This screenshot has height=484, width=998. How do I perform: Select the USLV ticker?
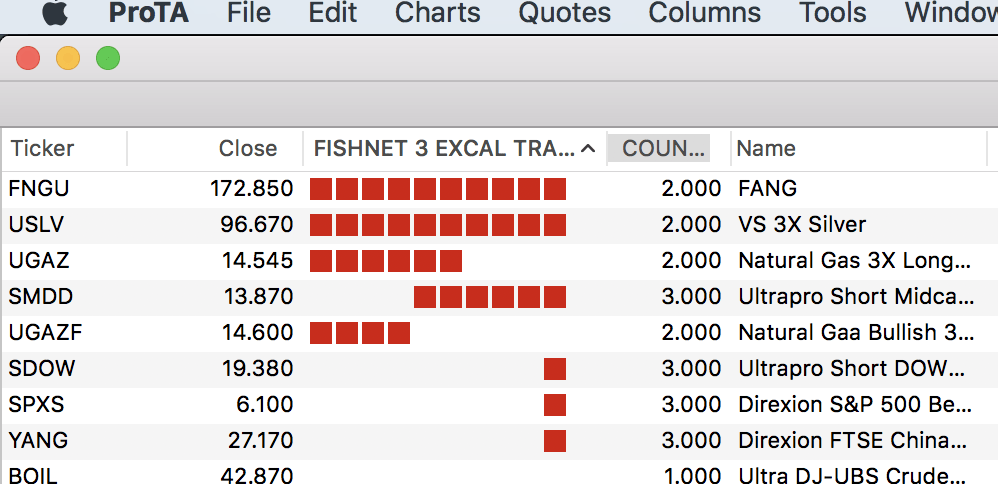pyautogui.click(x=36, y=225)
